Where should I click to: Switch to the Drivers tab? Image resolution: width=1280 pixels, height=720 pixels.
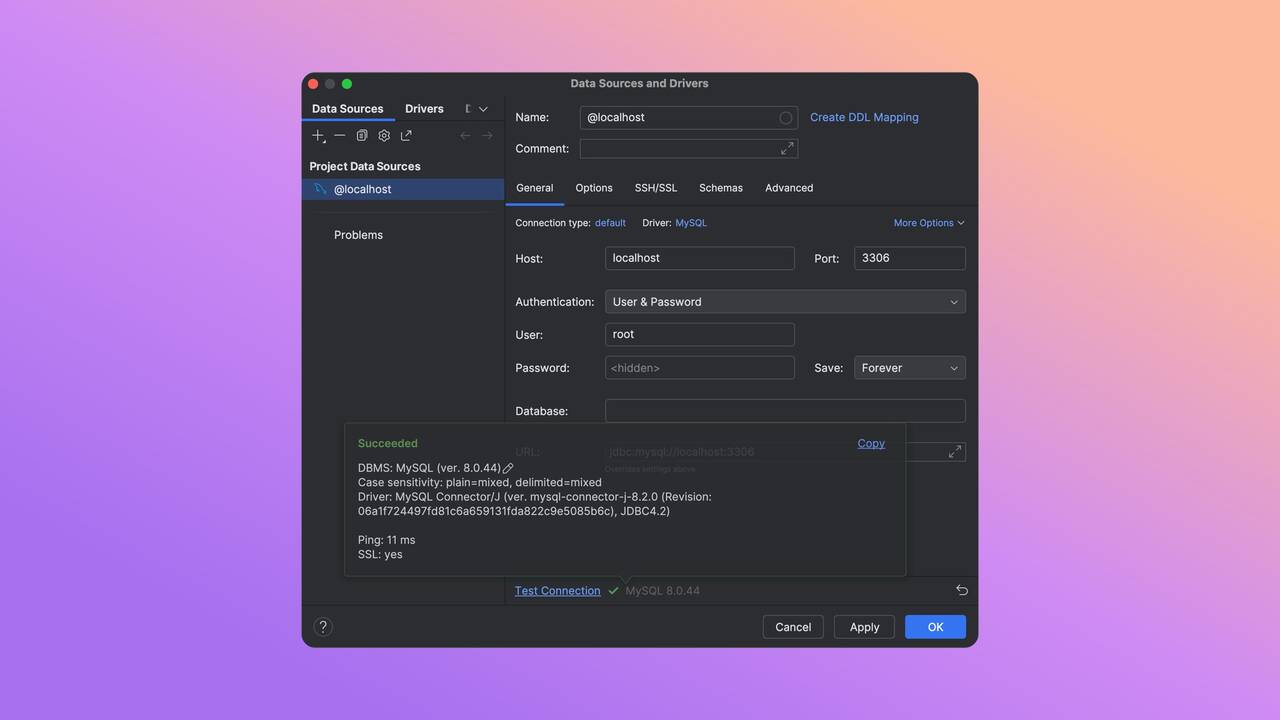point(424,108)
